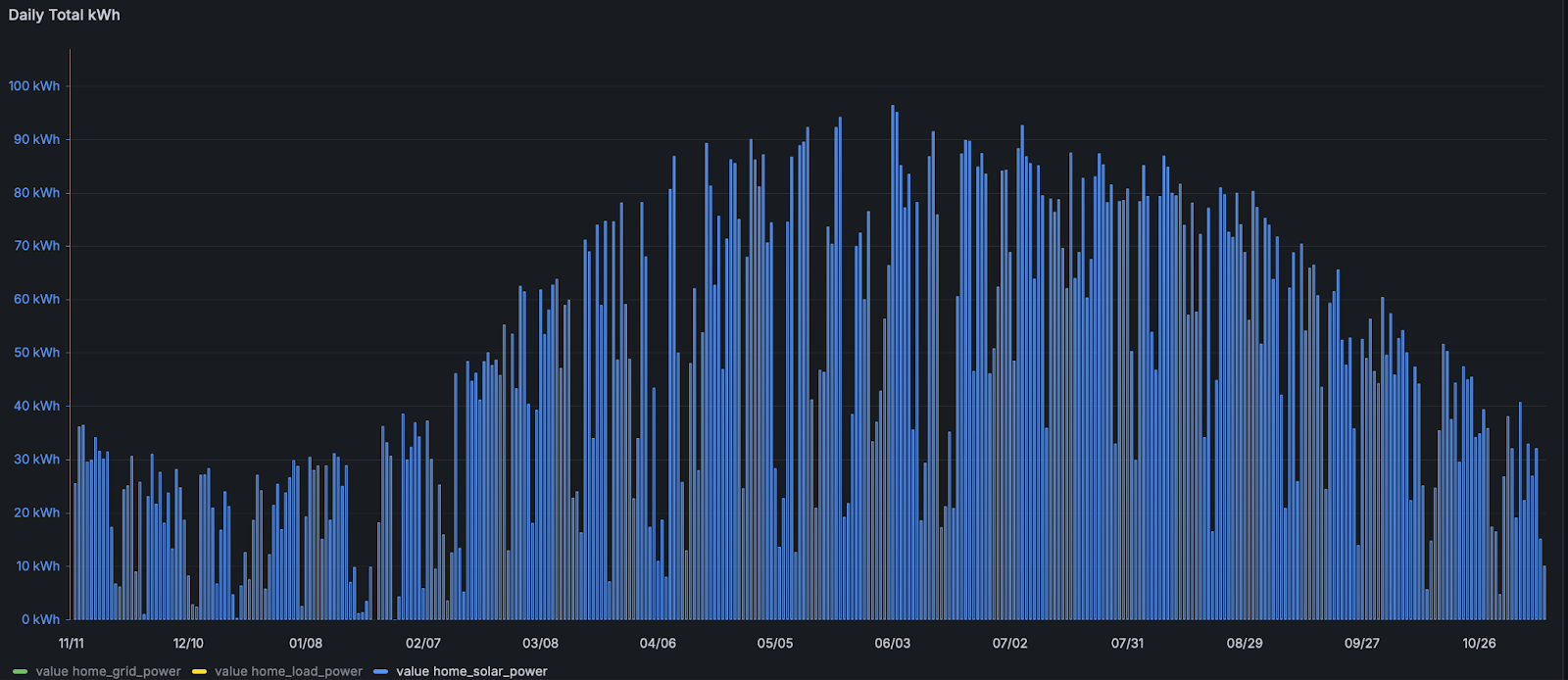Click the 05/05 date tick label
The height and width of the screenshot is (680, 1568).
[775, 644]
